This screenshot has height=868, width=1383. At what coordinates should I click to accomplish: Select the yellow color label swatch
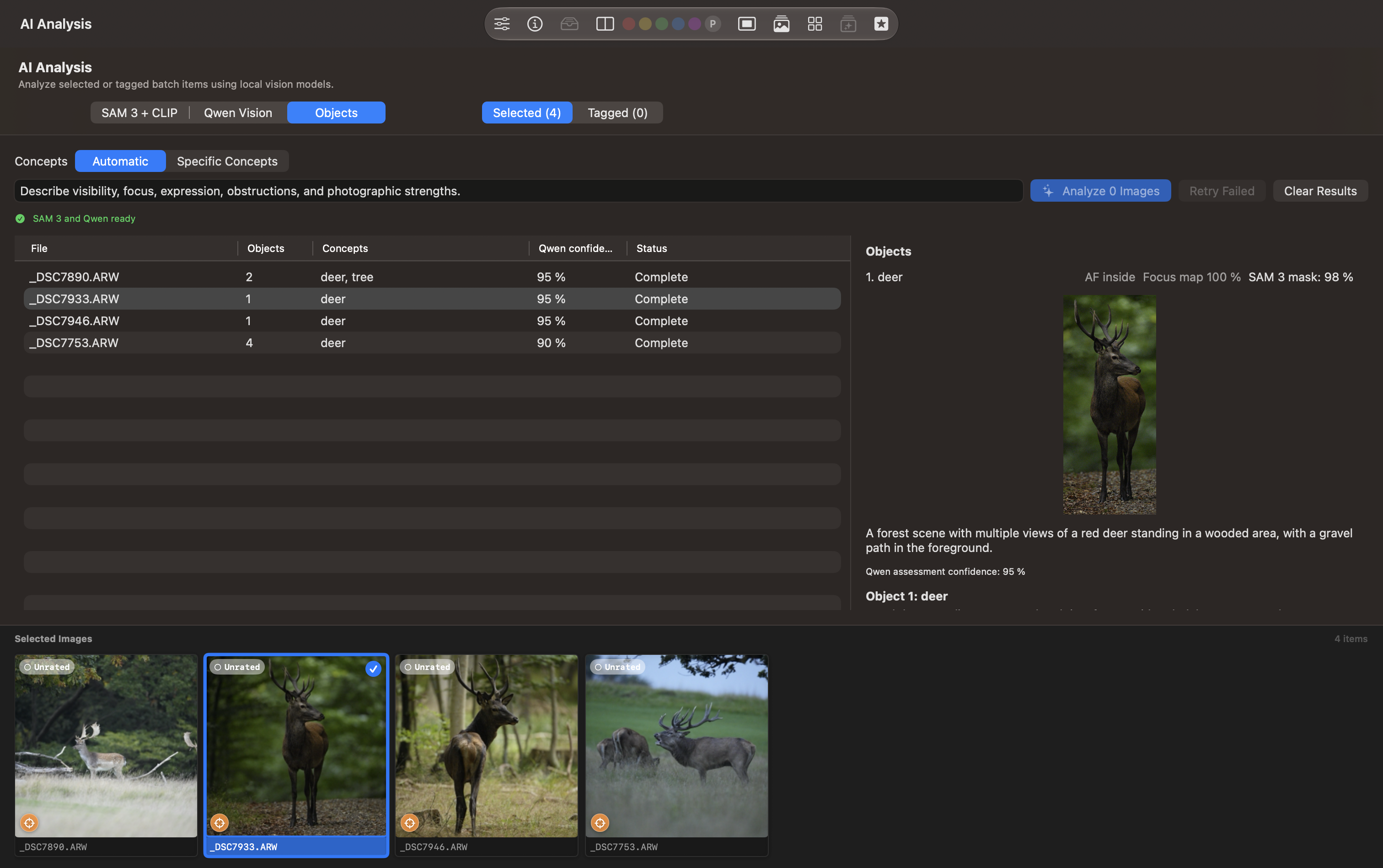click(x=645, y=23)
